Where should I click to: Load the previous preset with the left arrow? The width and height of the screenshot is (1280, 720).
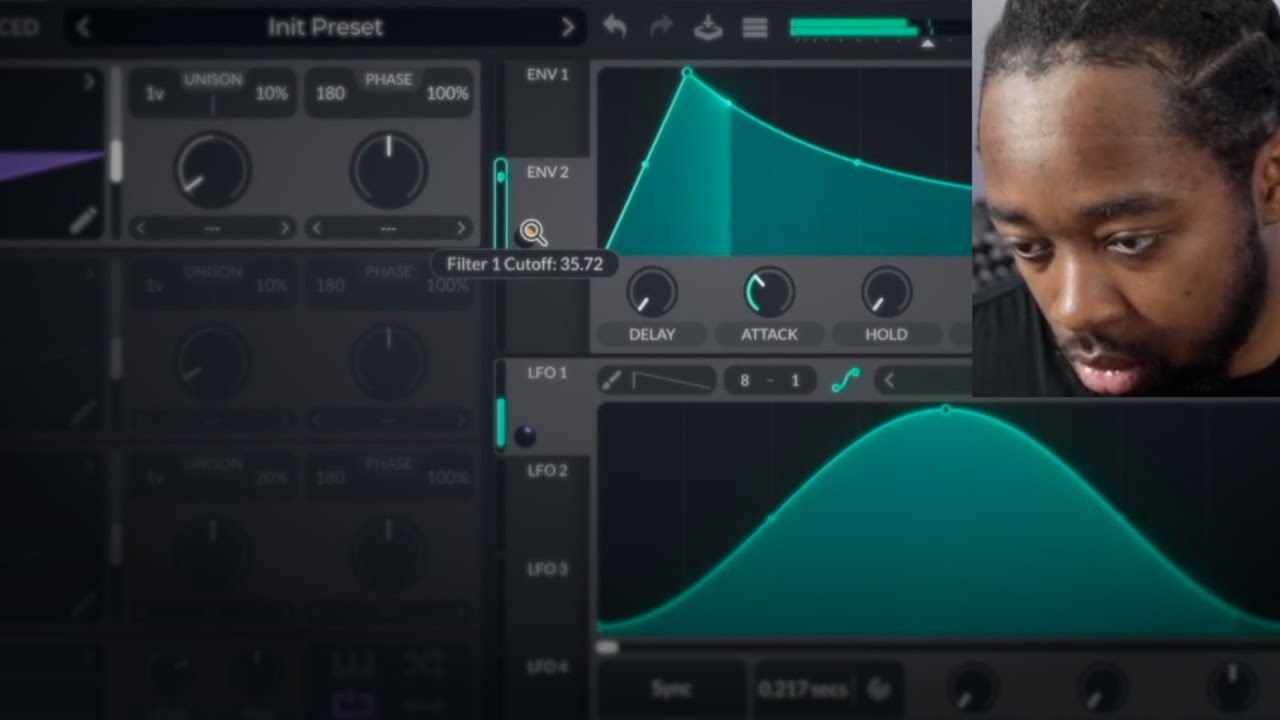coord(84,27)
